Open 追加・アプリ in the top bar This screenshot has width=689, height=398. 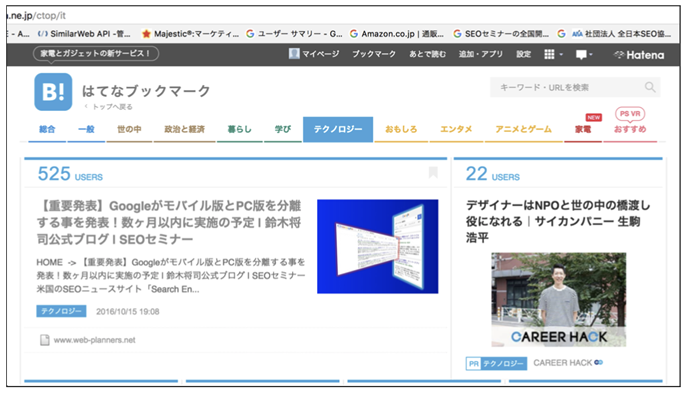coord(481,54)
